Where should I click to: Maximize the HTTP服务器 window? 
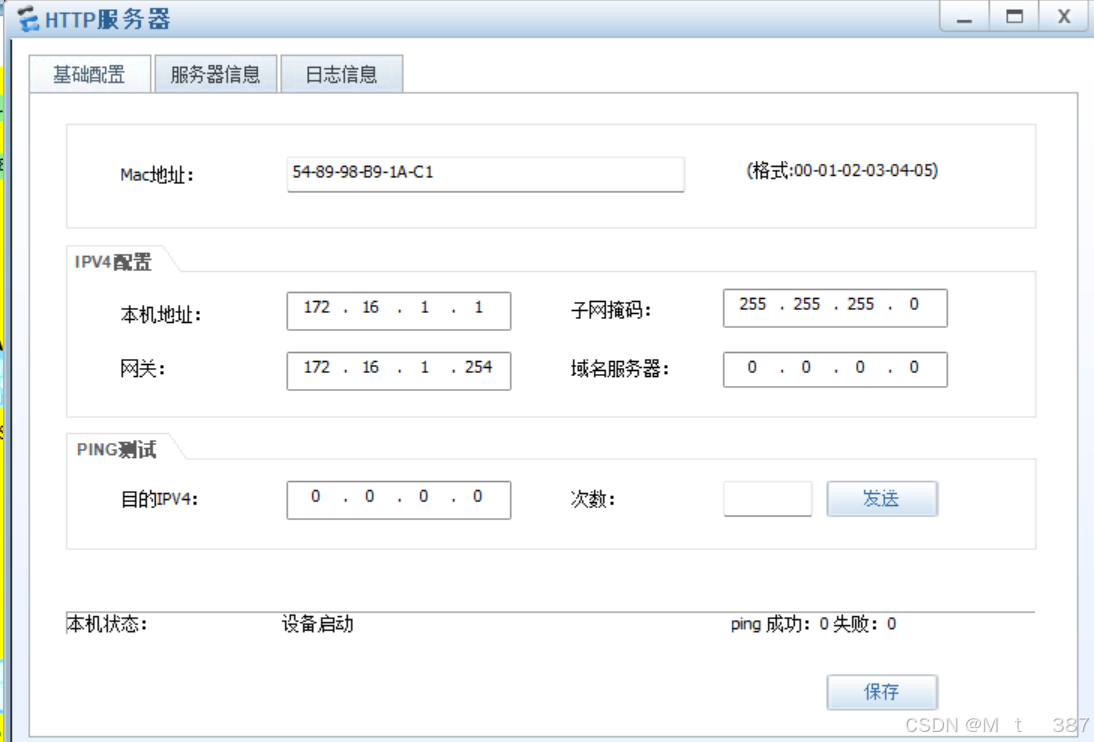(1014, 16)
